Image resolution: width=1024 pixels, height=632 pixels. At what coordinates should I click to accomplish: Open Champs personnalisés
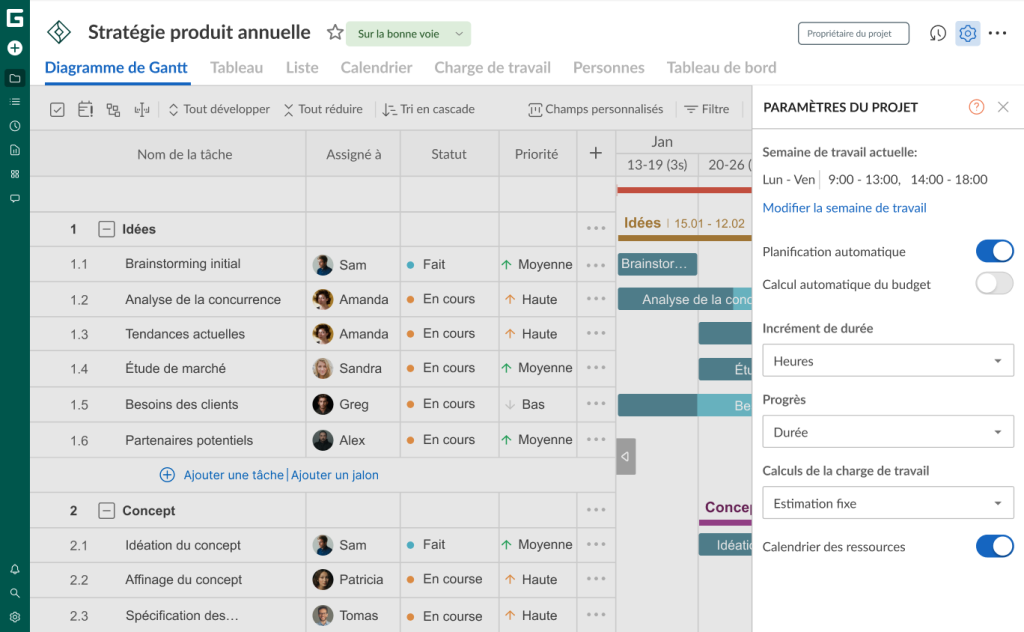tap(596, 109)
